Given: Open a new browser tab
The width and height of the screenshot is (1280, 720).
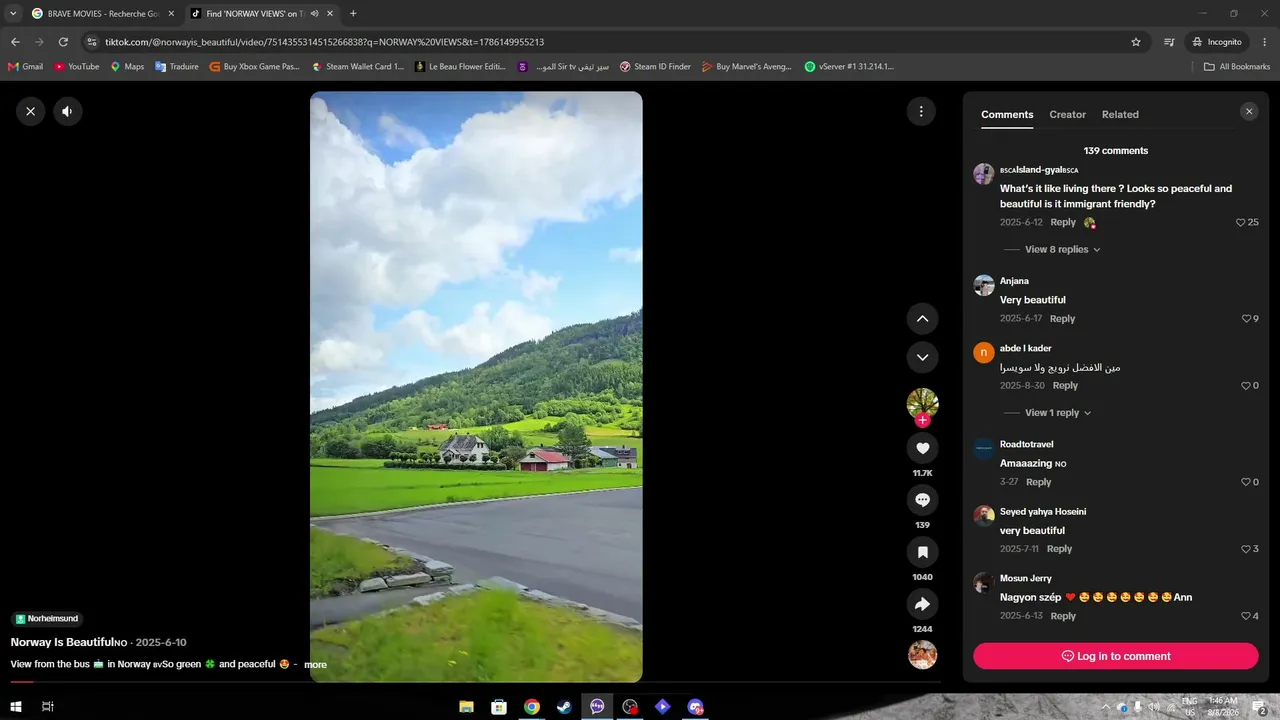Looking at the screenshot, I should click(x=353, y=14).
